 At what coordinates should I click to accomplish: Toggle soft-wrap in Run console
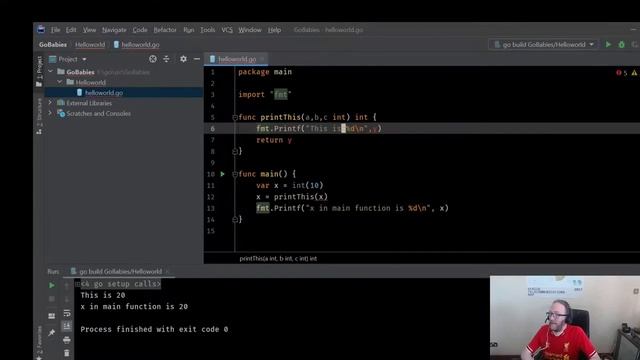pos(67,313)
